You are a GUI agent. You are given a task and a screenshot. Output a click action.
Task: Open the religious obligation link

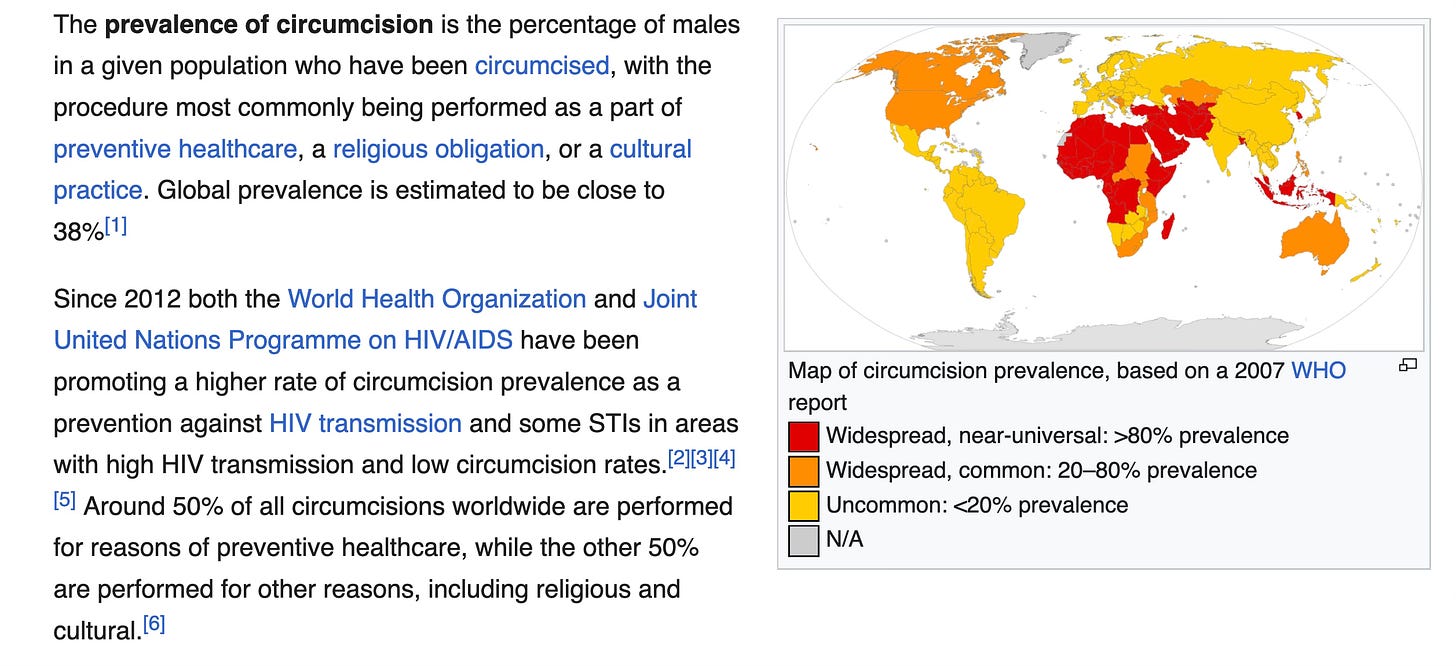[438, 149]
